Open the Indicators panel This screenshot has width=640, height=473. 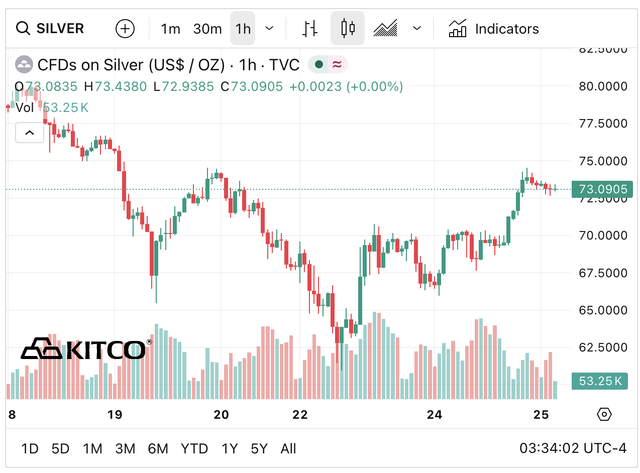(493, 29)
